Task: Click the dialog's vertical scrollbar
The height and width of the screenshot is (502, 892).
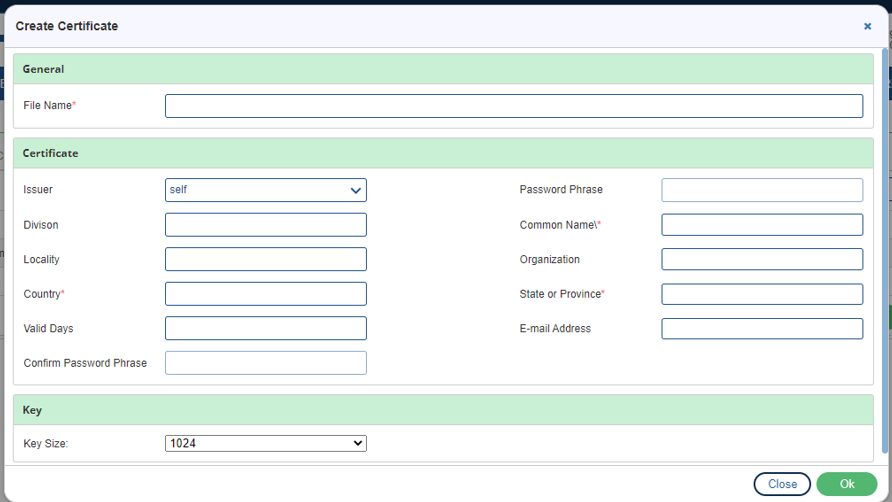Action: tap(885, 250)
